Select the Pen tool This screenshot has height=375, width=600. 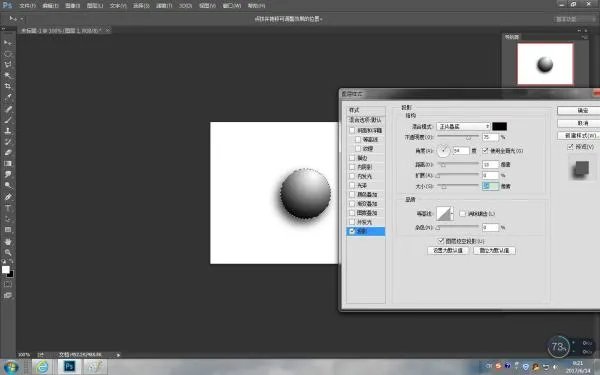click(8, 197)
